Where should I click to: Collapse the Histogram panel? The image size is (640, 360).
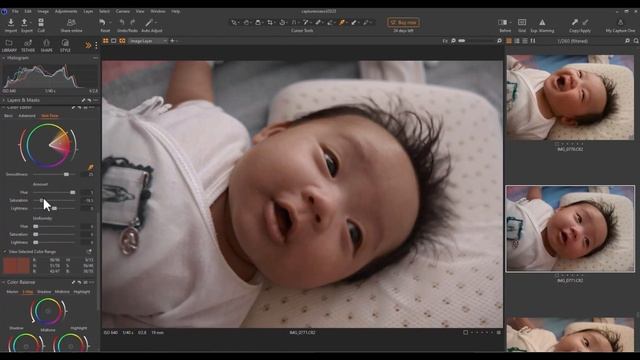[4, 58]
